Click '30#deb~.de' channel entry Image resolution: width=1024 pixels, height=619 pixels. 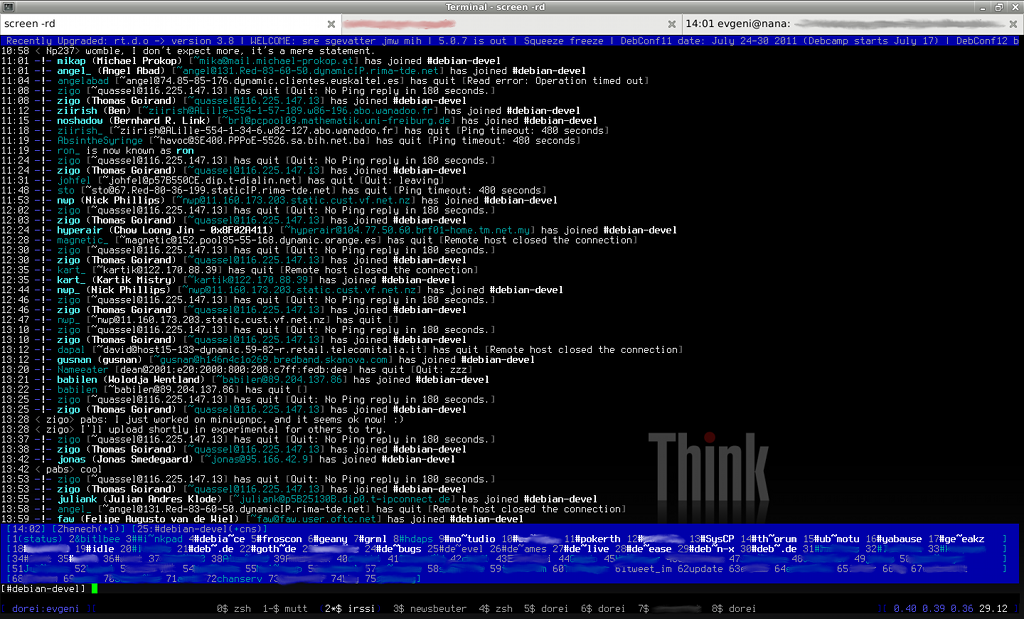pyautogui.click(x=769, y=548)
